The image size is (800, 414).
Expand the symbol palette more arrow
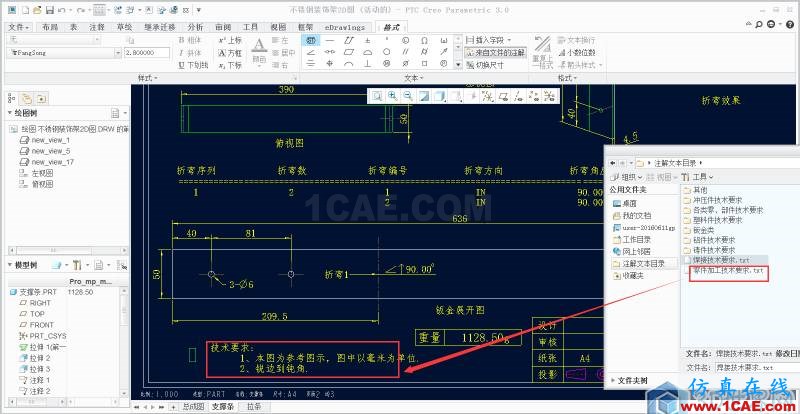point(458,65)
